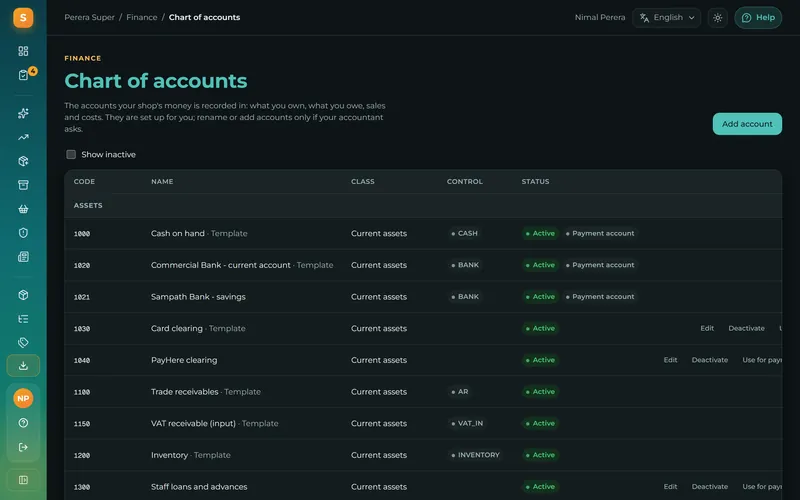800x500 pixels.
Task: Click the question mark help icon in sidebar
Action: pyautogui.click(x=23, y=423)
